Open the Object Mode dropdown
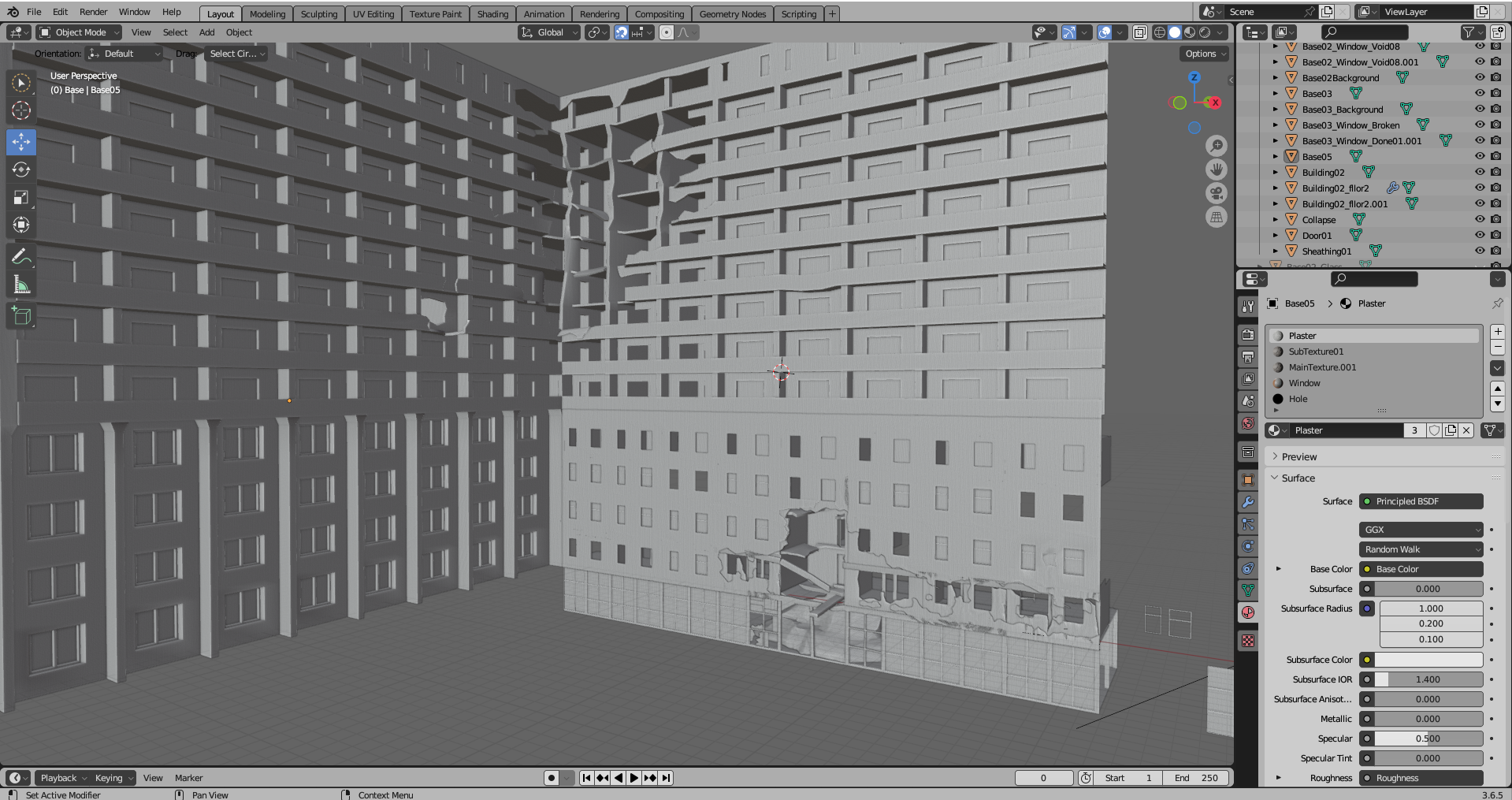 point(80,32)
